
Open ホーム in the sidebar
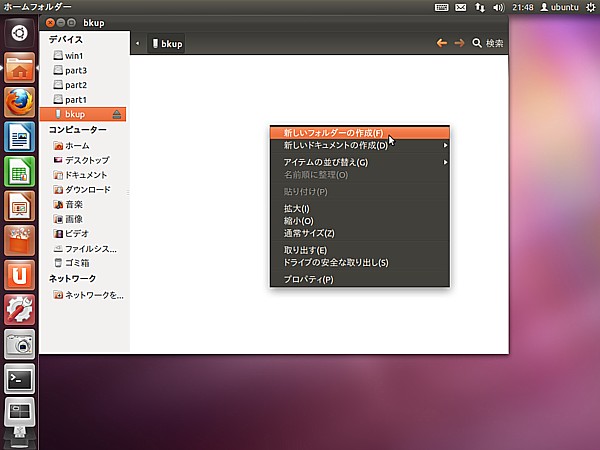83,146
